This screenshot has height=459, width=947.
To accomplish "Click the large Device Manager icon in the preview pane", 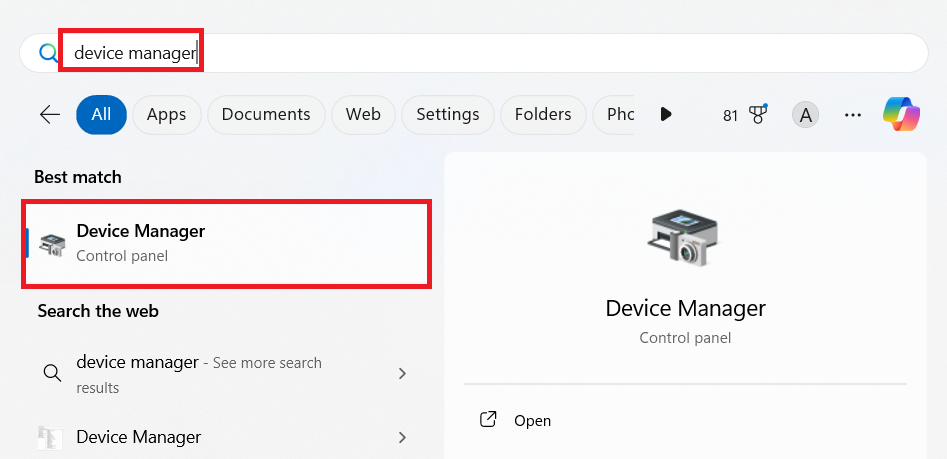I will click(x=685, y=238).
